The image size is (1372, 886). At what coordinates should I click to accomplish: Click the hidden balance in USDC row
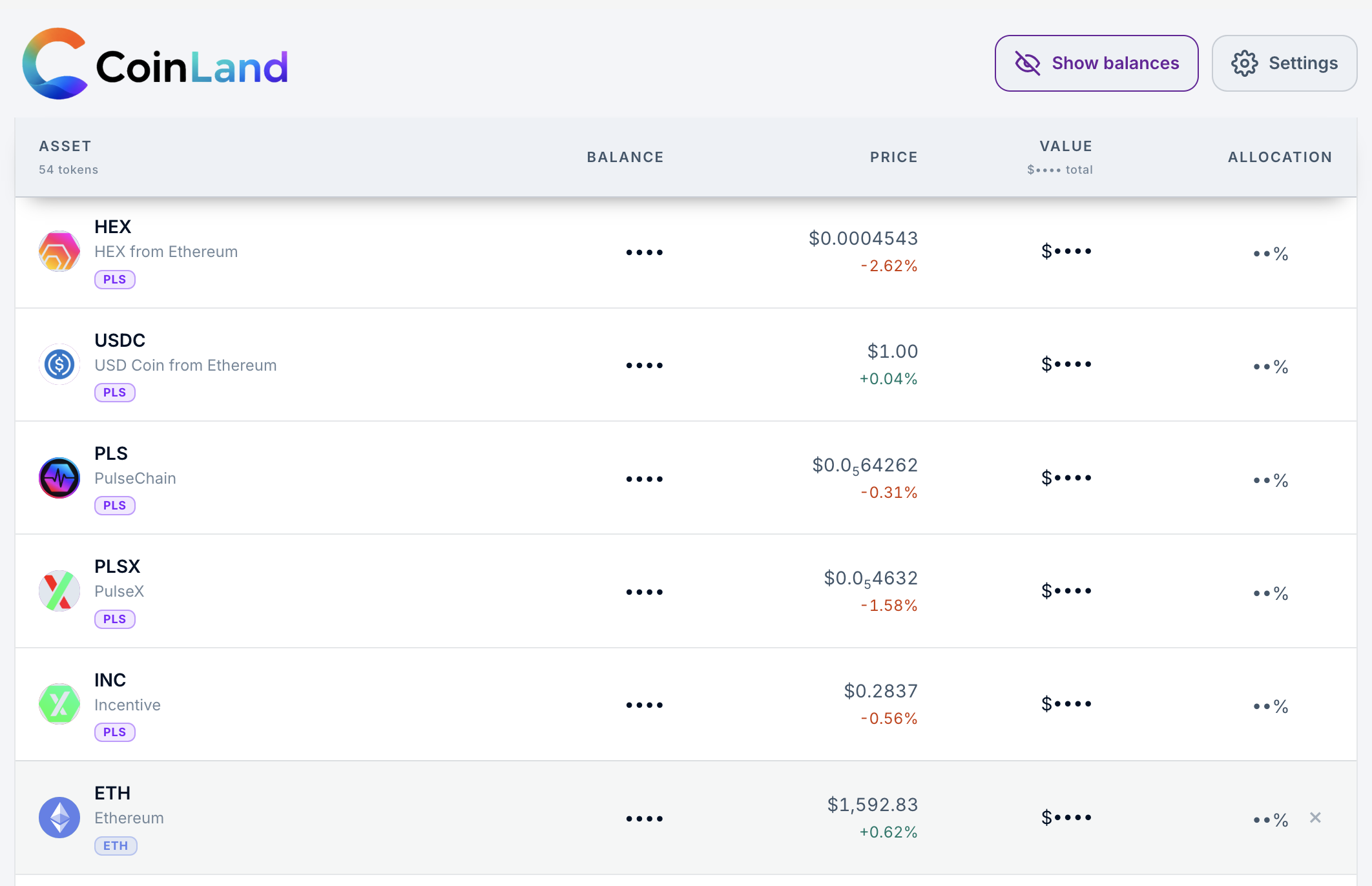click(645, 366)
